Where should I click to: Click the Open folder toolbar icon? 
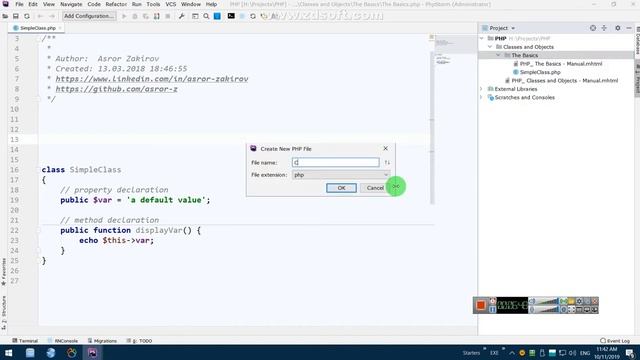5,16
